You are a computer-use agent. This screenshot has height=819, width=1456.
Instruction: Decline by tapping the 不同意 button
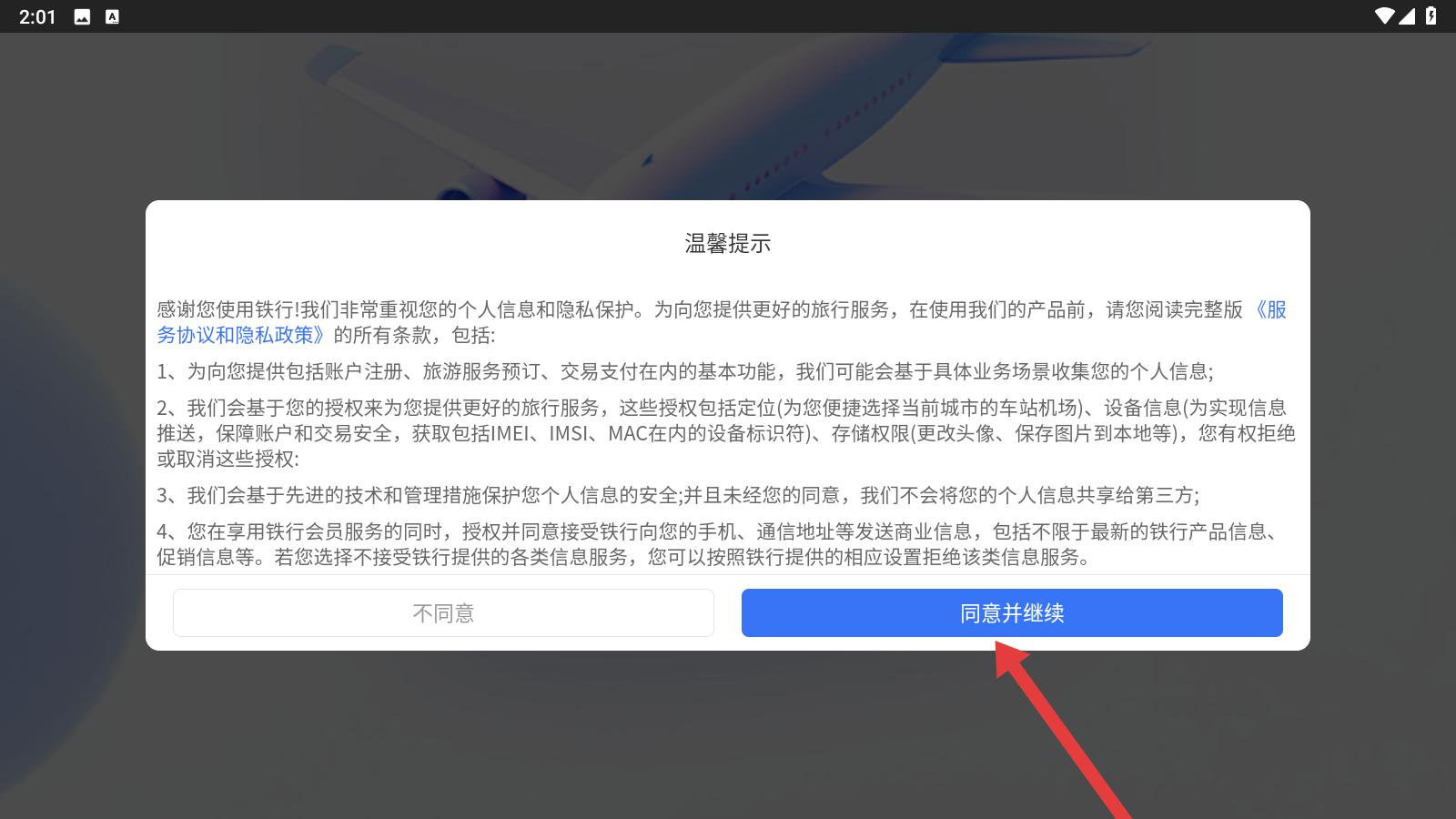coord(443,612)
